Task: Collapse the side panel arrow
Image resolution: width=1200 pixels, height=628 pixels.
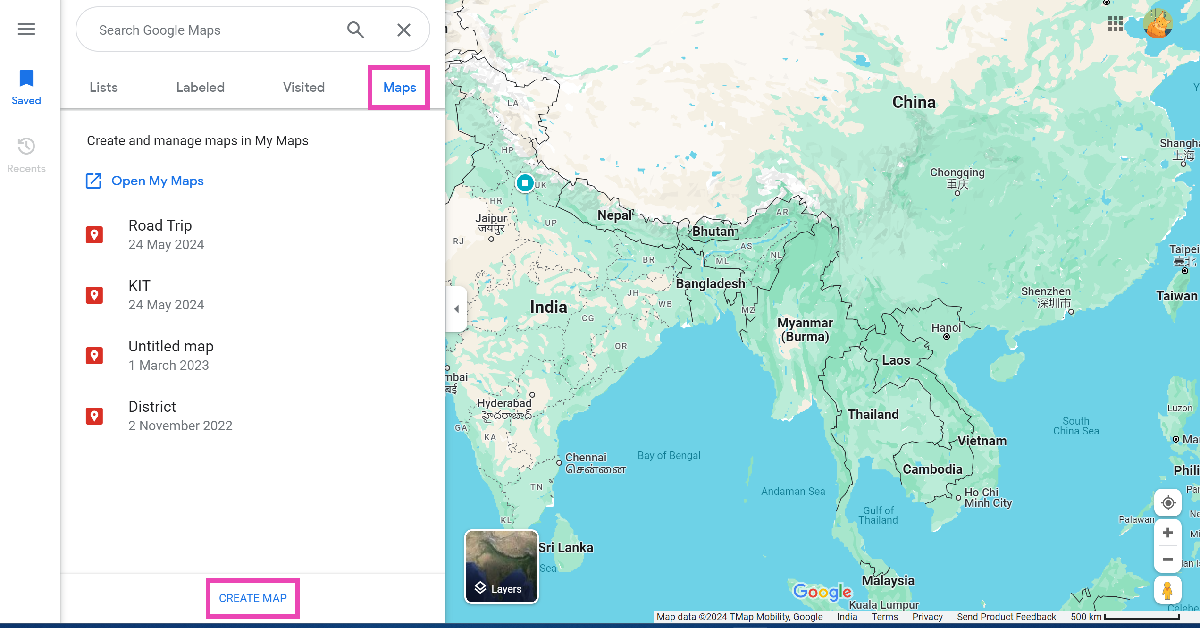Action: click(x=457, y=309)
